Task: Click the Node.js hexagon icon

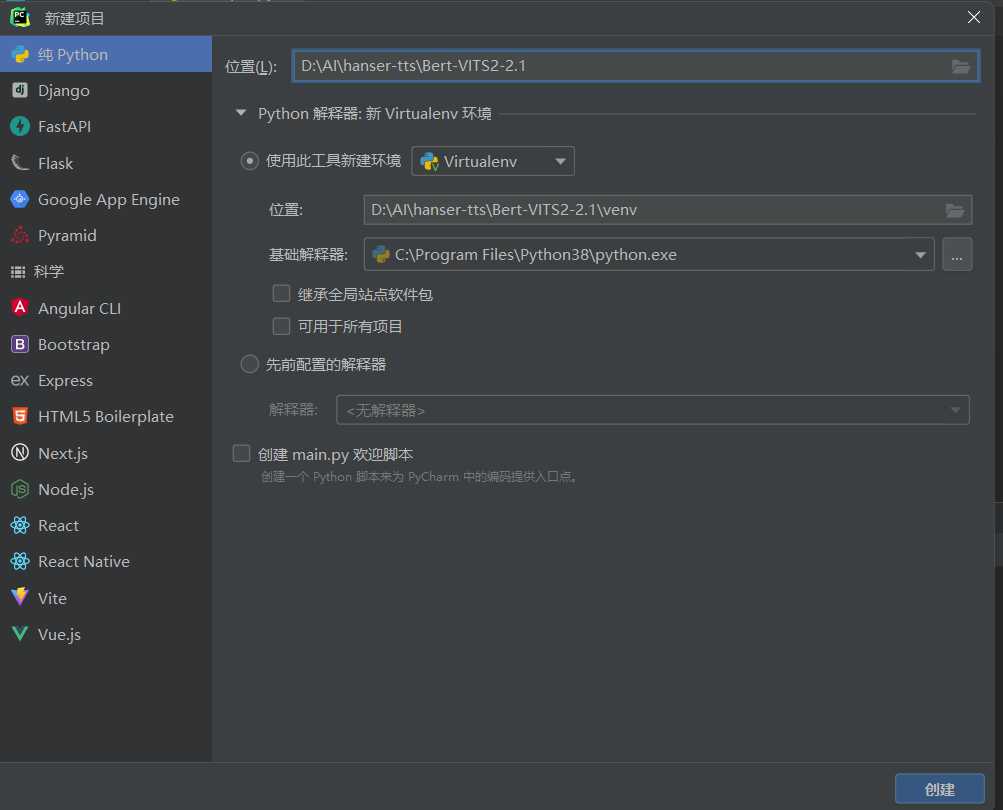Action: point(20,489)
